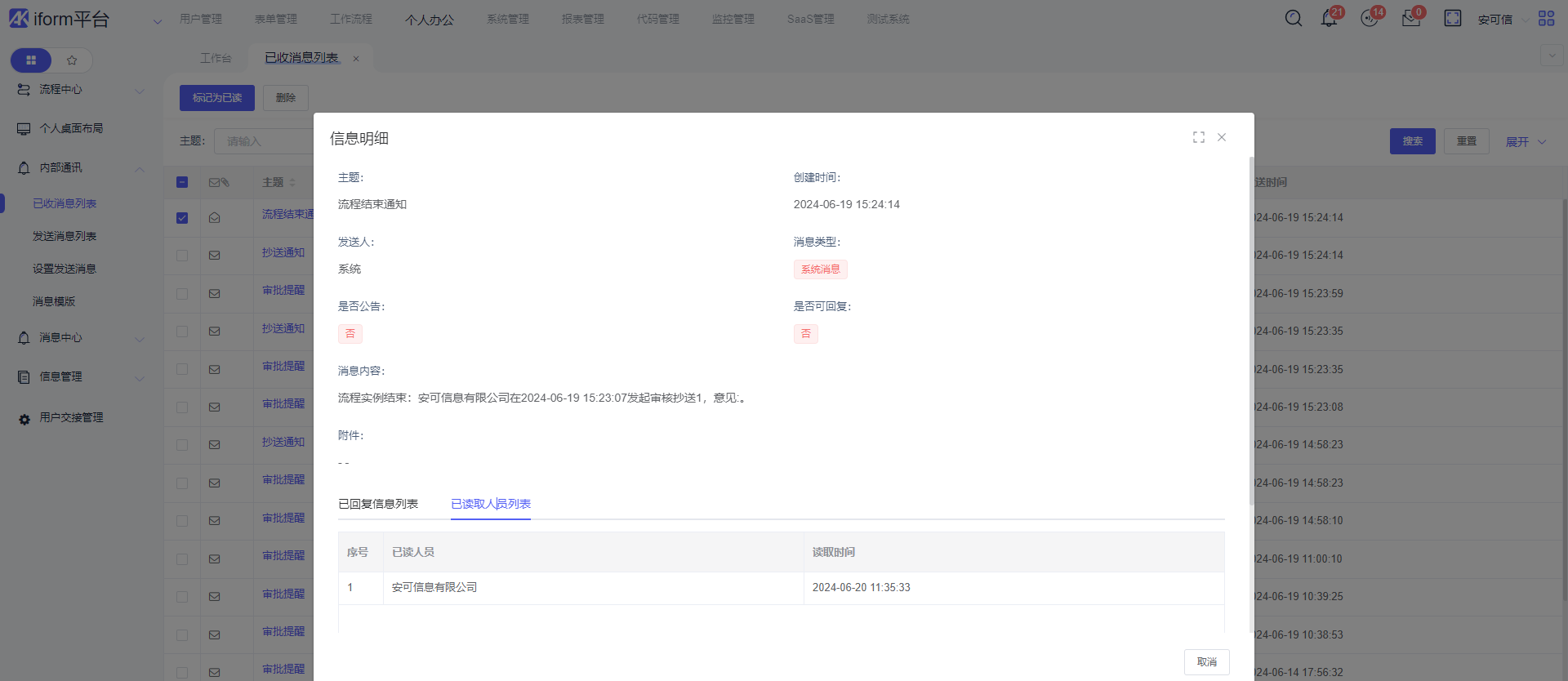Viewport: 1568px width, 681px height.
Task: Toggle the select-all checkbox in table header
Action: click(x=182, y=182)
